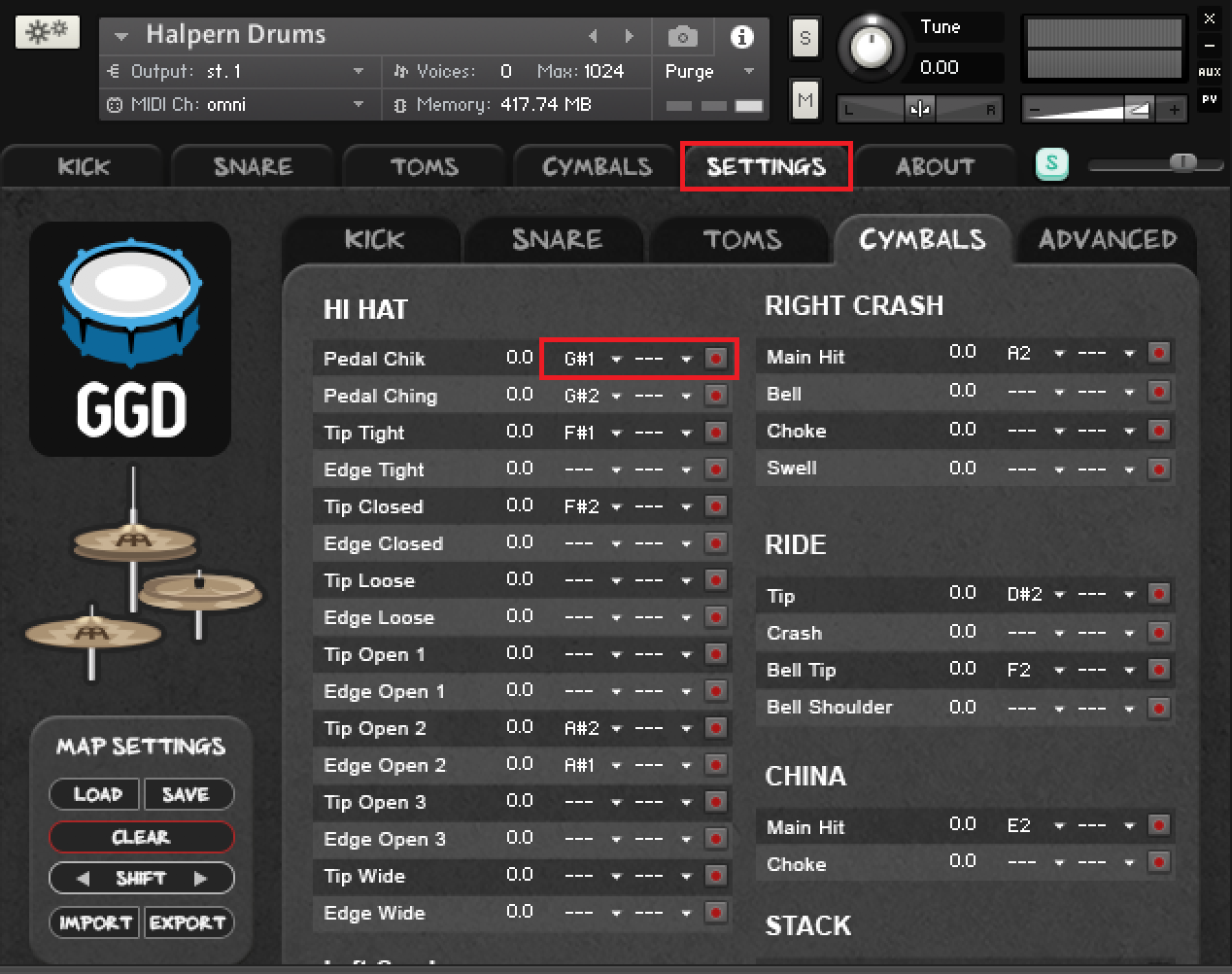The width and height of the screenshot is (1232, 974).
Task: Switch to the top TOMS tab
Action: point(424,167)
